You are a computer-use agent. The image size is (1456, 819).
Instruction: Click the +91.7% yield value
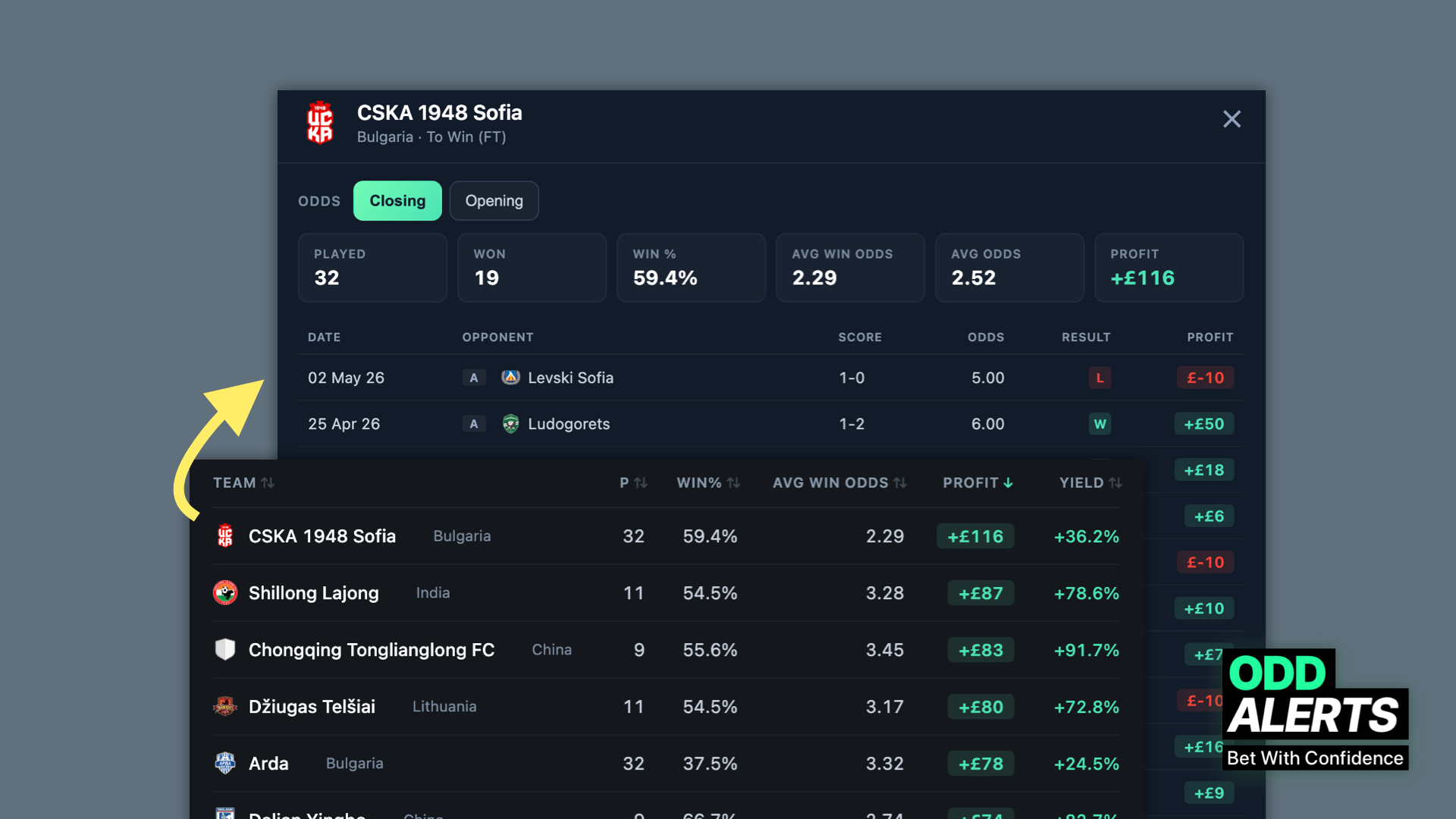[1086, 650]
